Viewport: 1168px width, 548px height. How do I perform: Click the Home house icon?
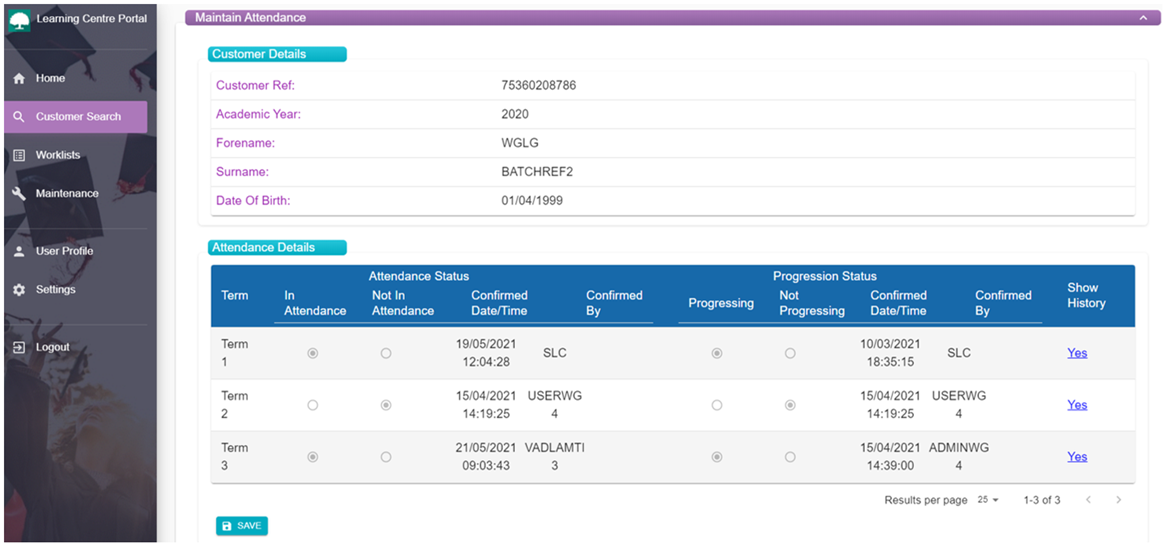pyautogui.click(x=19, y=78)
